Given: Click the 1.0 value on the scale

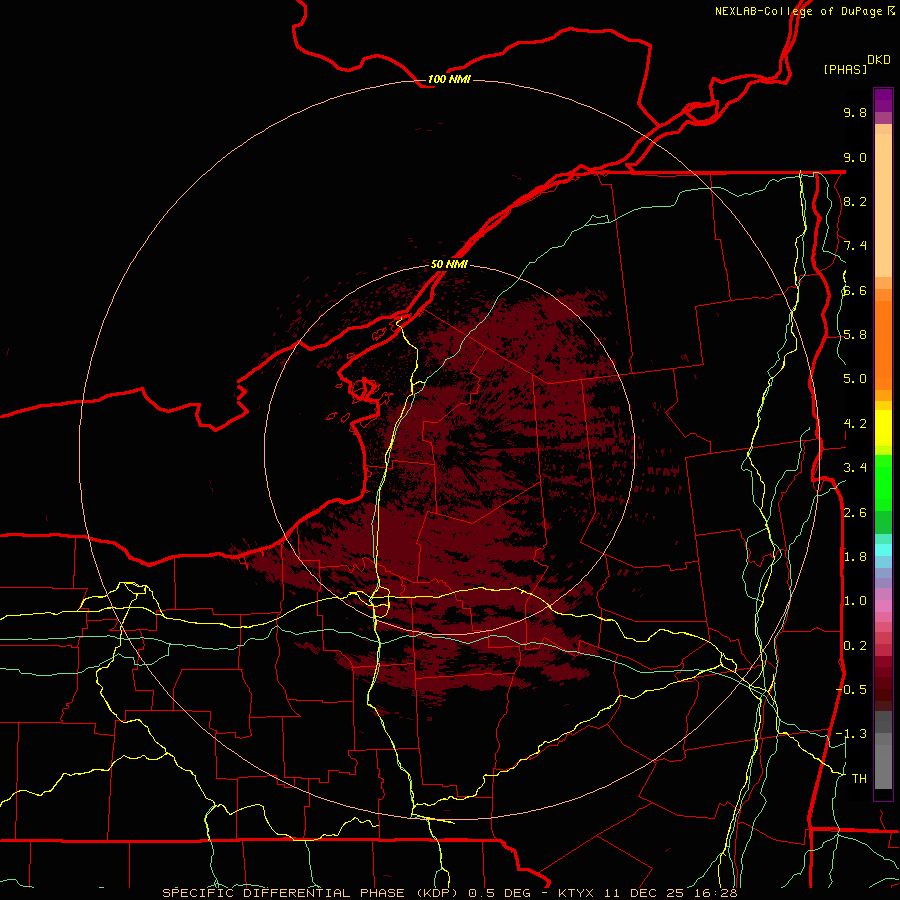Looking at the screenshot, I should pos(855,601).
